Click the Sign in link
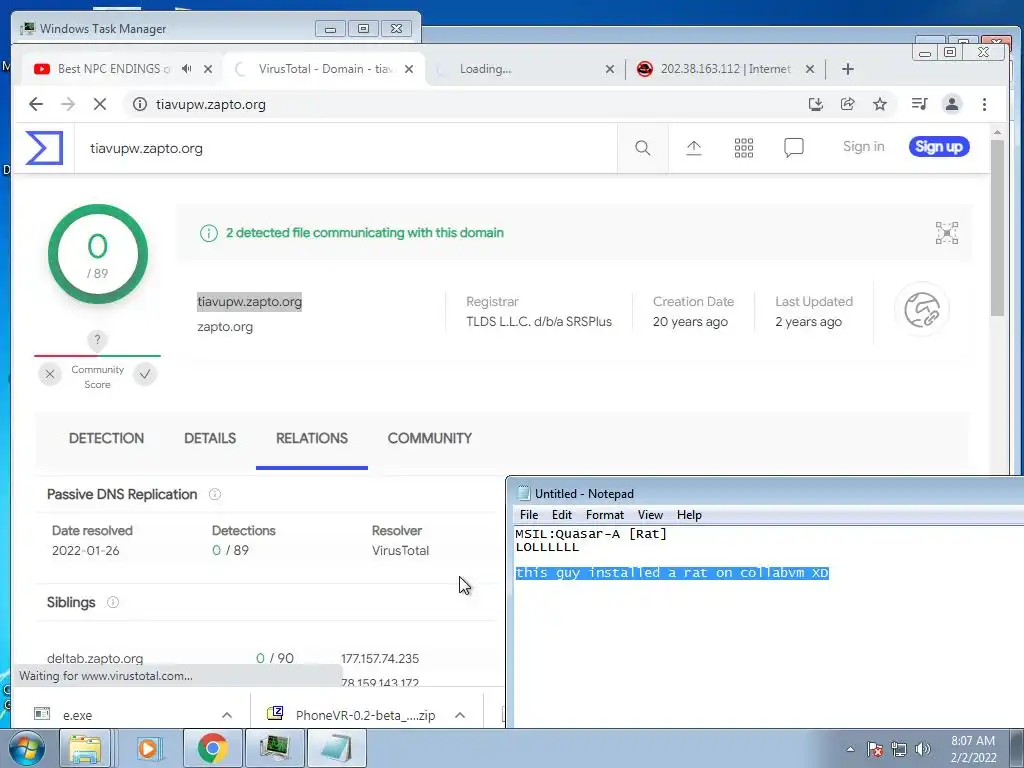Screen dimensions: 1024x768 point(863,147)
